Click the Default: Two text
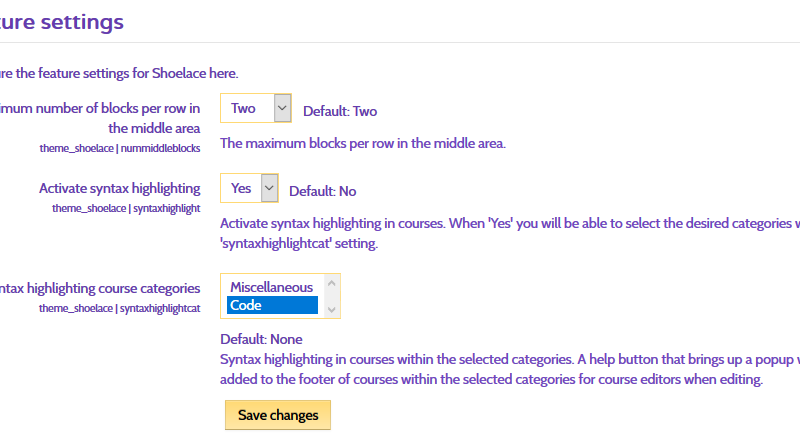This screenshot has width=800, height=438. [340, 111]
